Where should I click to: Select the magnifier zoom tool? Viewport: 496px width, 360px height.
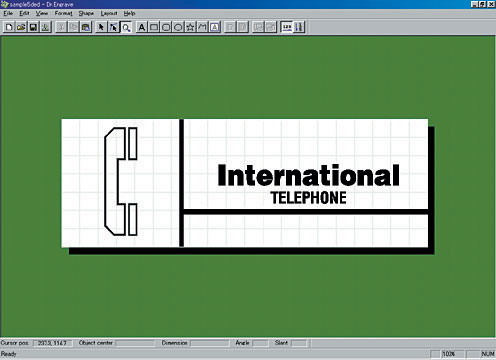[126, 27]
